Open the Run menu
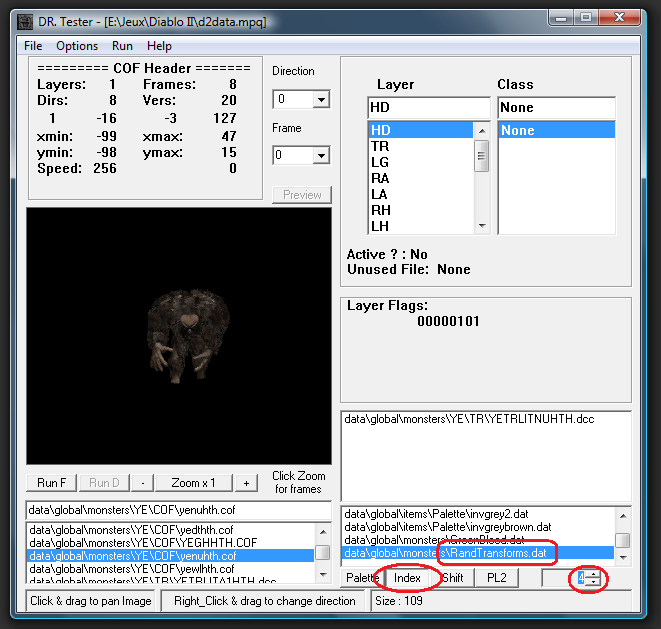Image resolution: width=661 pixels, height=629 pixels. pyautogui.click(x=122, y=46)
